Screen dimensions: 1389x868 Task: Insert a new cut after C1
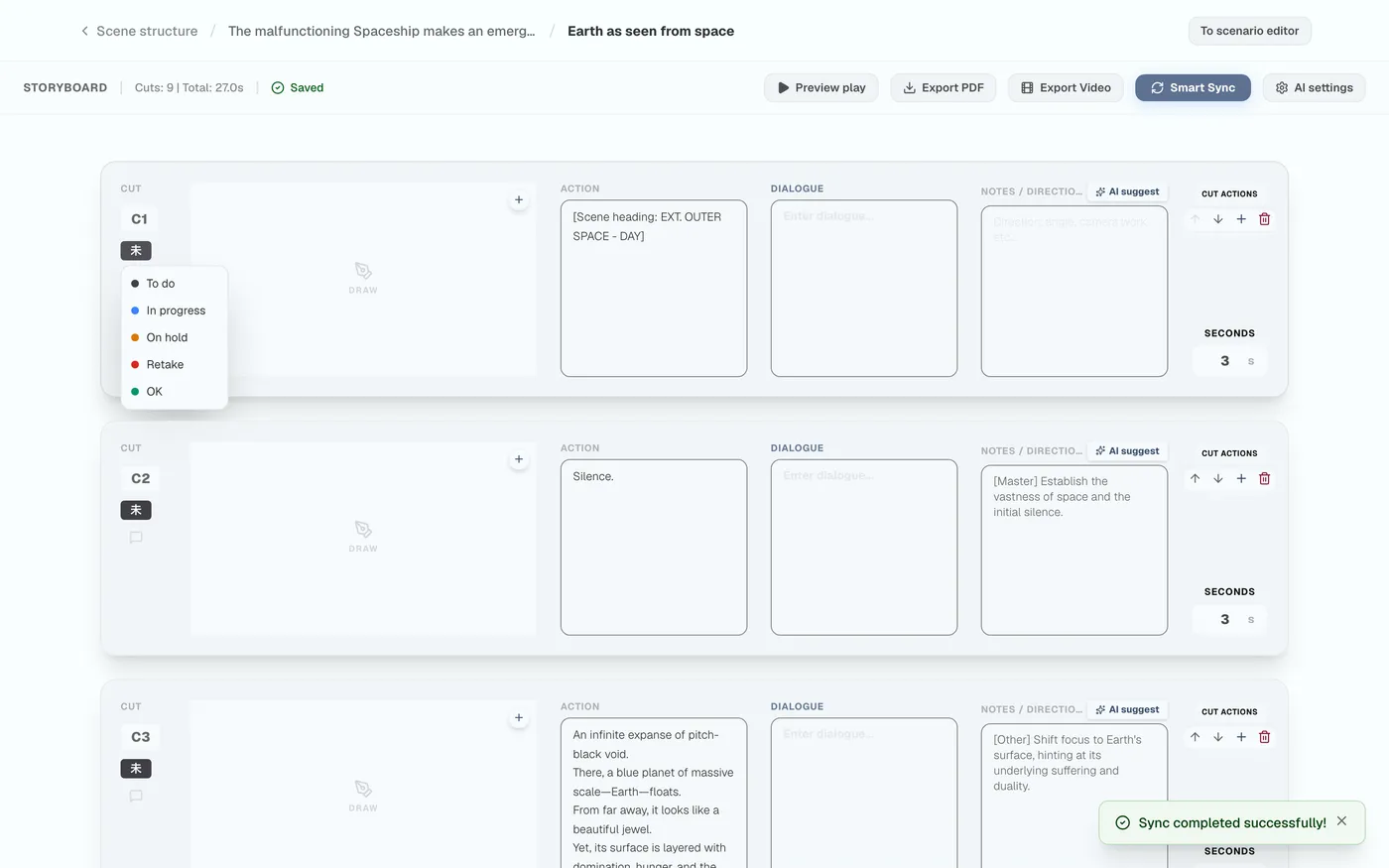tap(1241, 219)
